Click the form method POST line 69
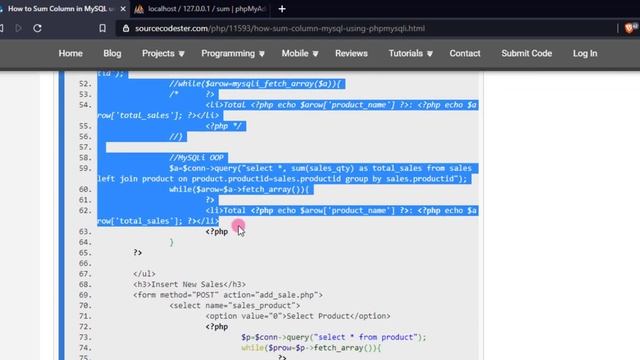Viewport: 640px width, 360px height. point(228,295)
